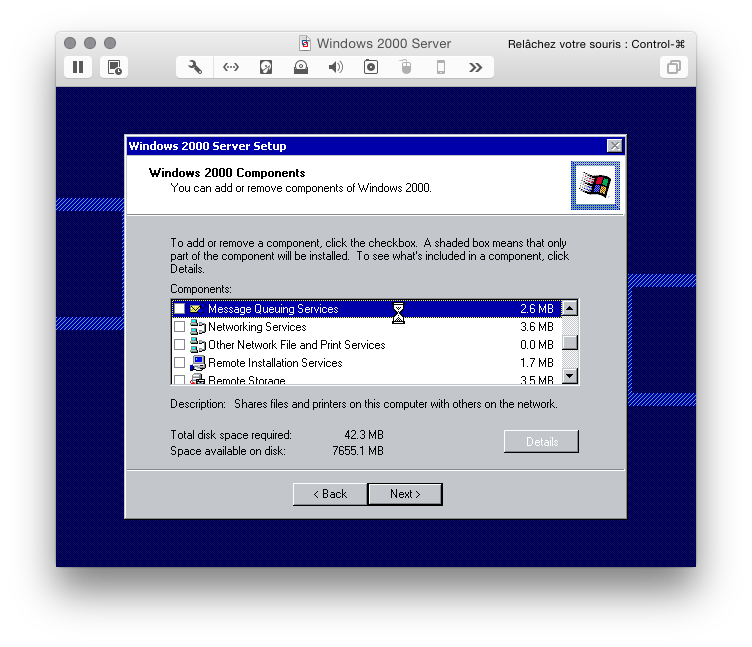Click the sound speaker icon

(x=336, y=67)
